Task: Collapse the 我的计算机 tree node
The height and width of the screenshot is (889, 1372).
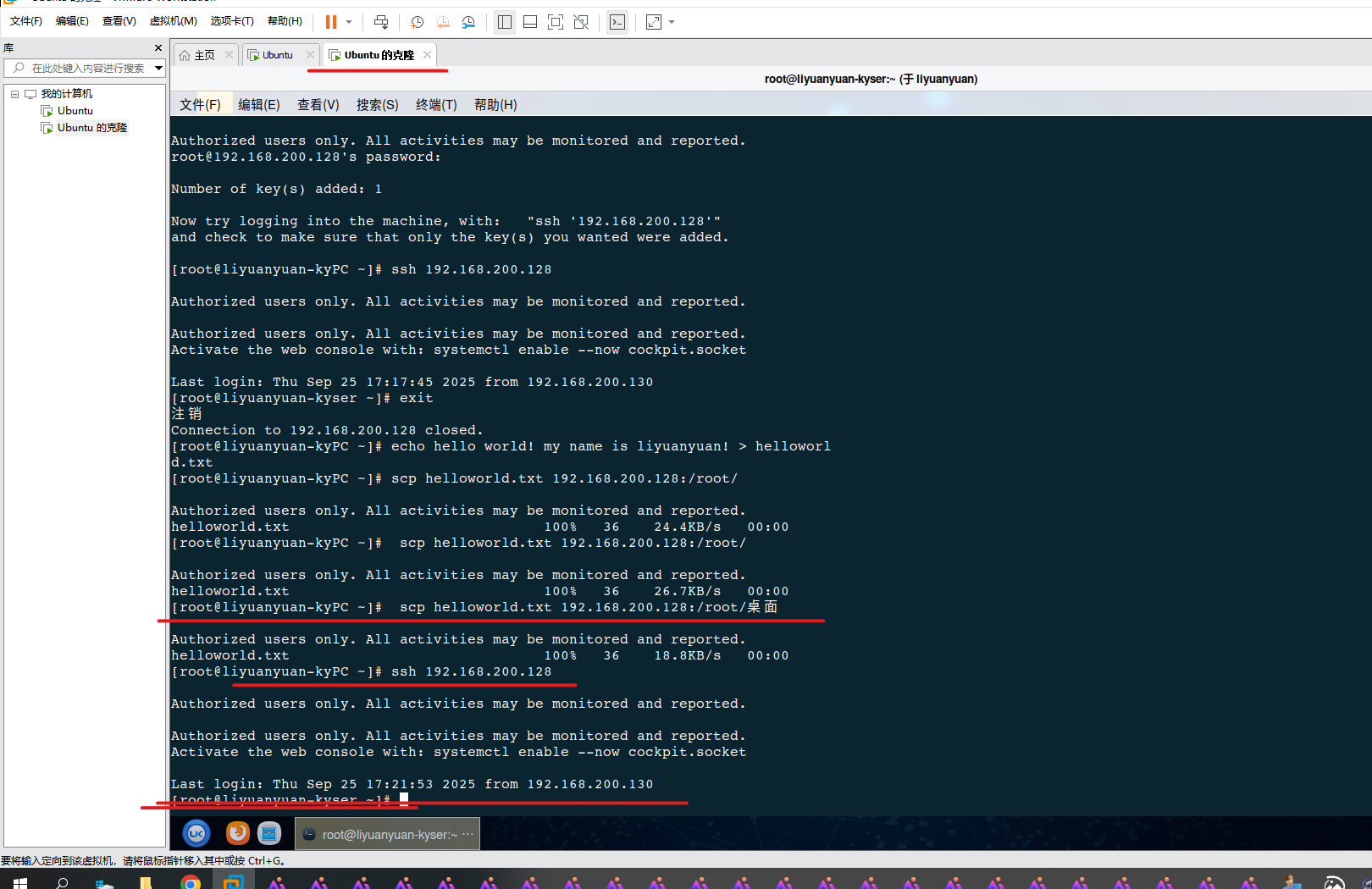Action: (14, 94)
